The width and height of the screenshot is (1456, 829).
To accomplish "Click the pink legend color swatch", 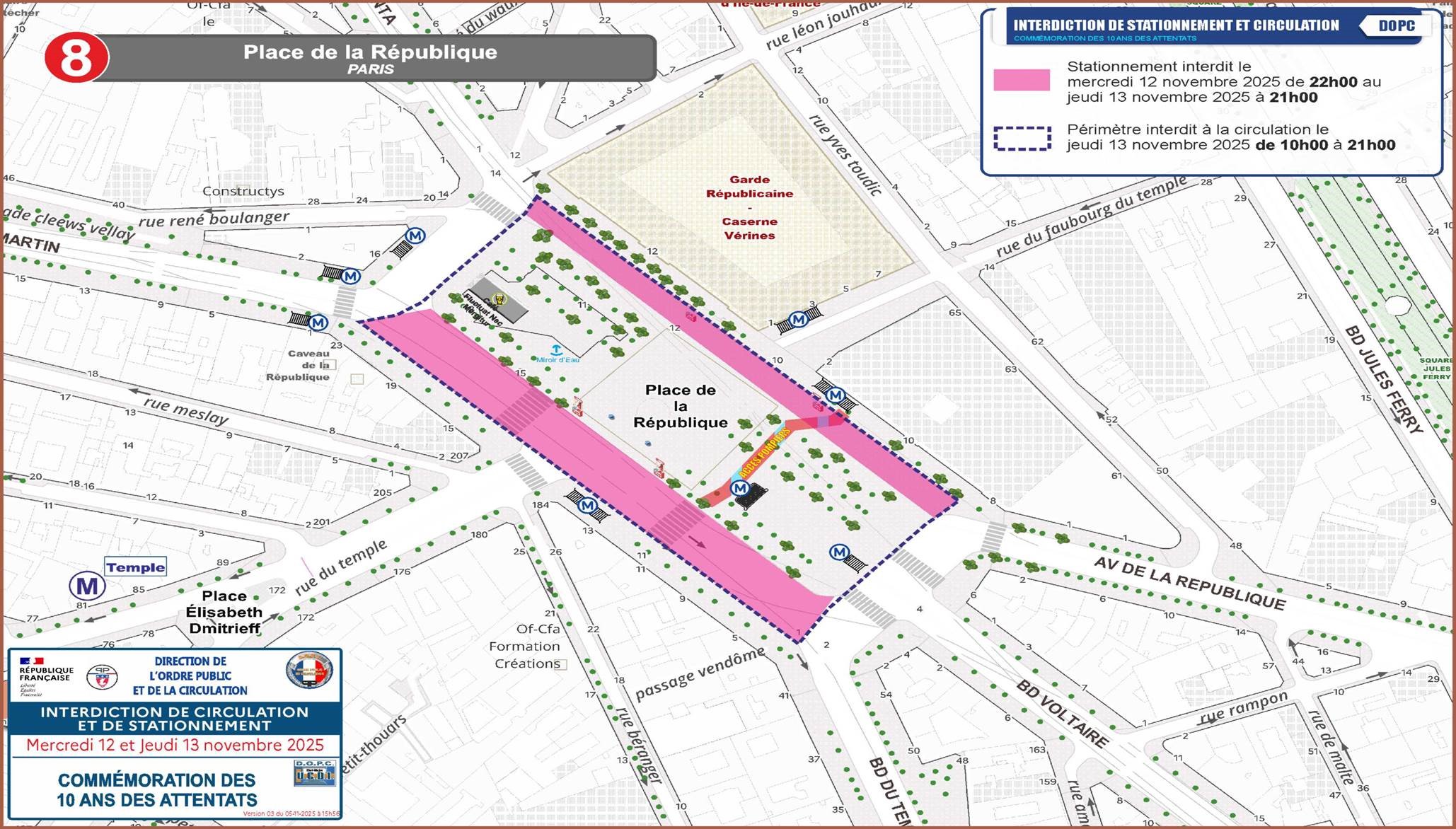I will click(1022, 80).
